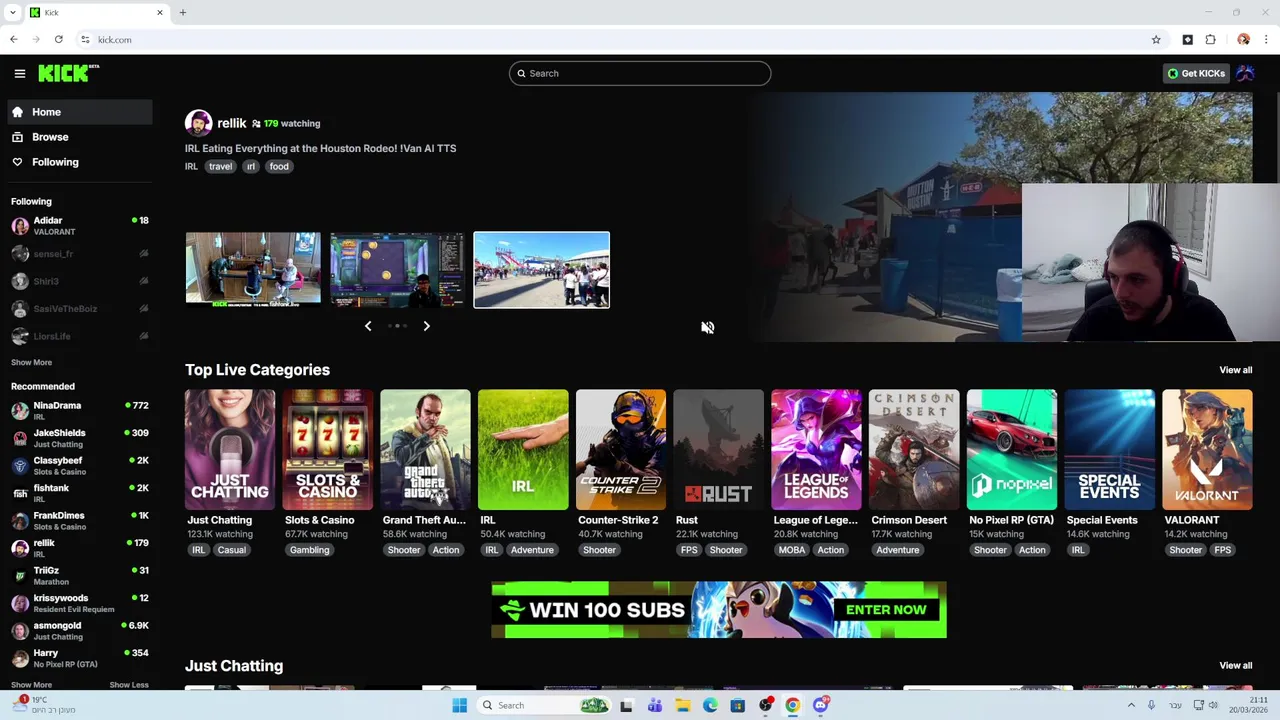This screenshot has width=1280, height=720.
Task: Open Following in sidebar
Action: click(80, 162)
